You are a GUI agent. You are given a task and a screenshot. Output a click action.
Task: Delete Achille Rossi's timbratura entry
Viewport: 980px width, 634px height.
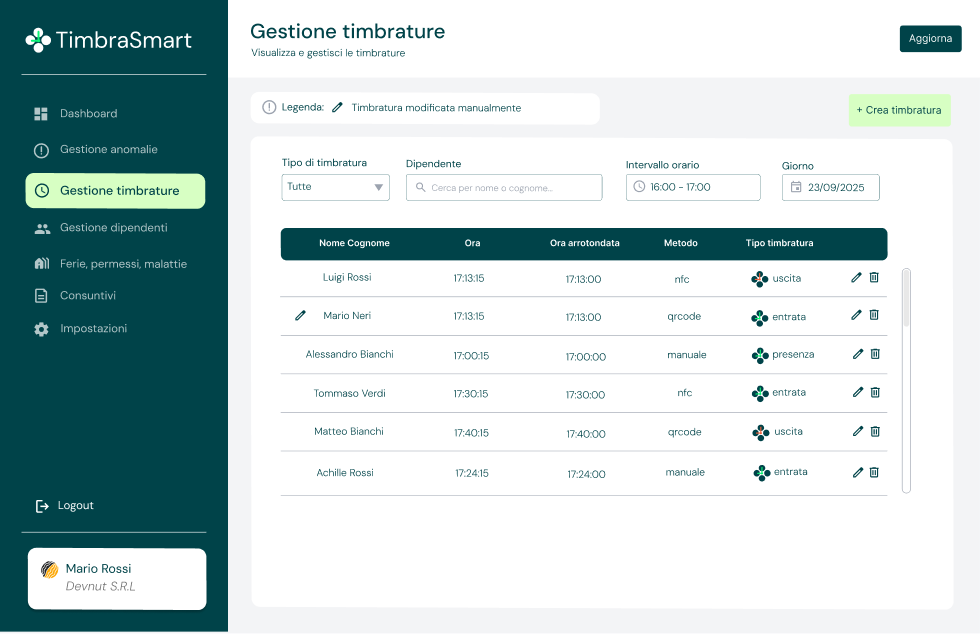tap(874, 472)
